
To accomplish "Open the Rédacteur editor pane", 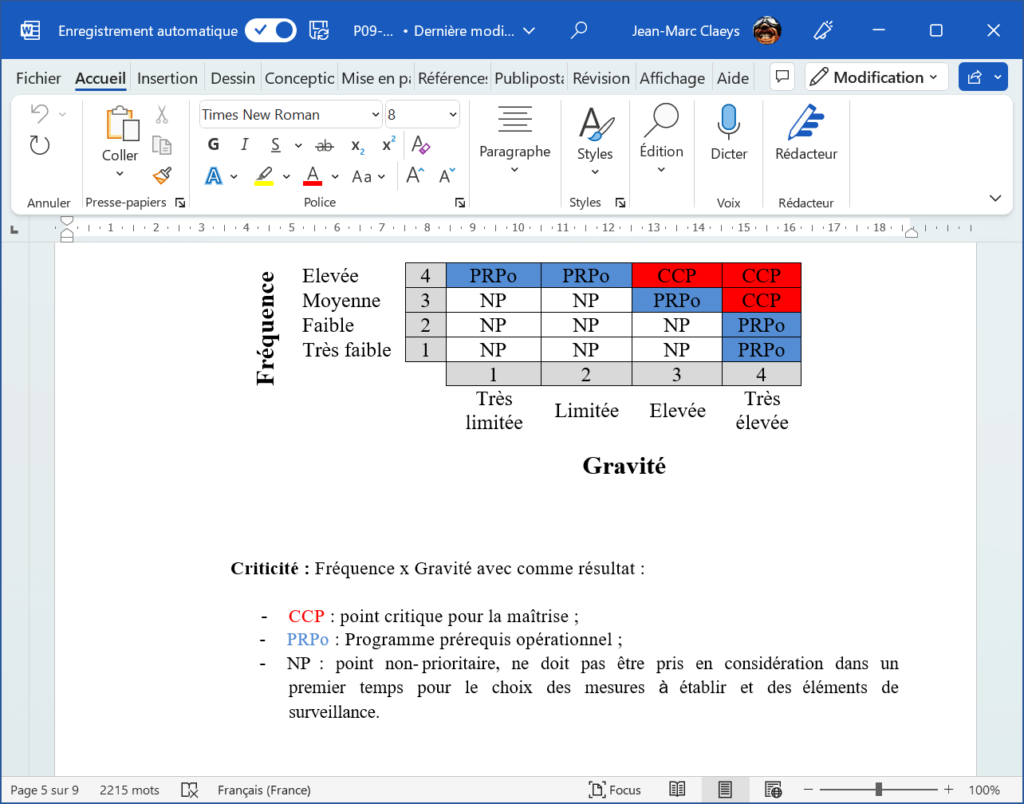I will [x=806, y=133].
